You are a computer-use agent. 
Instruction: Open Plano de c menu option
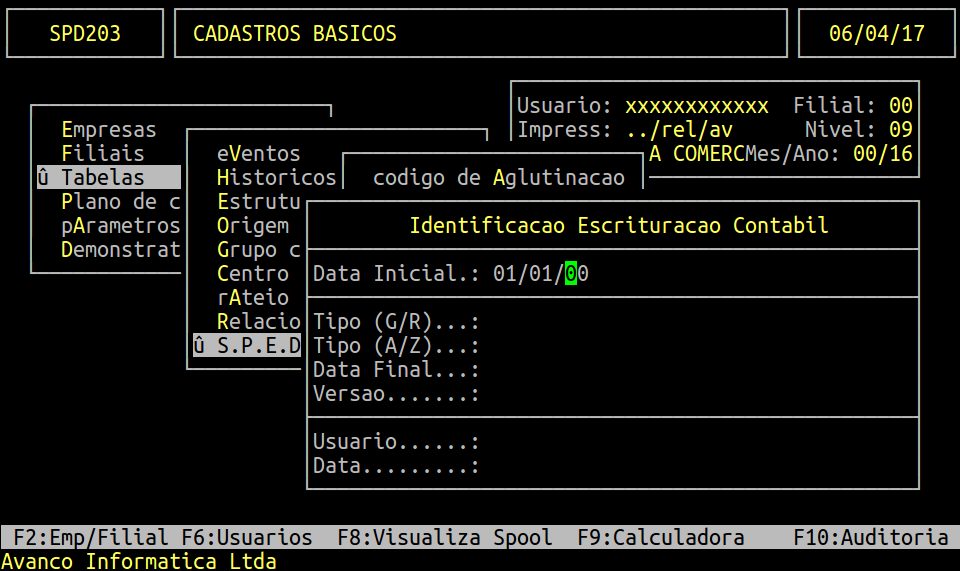tap(120, 202)
